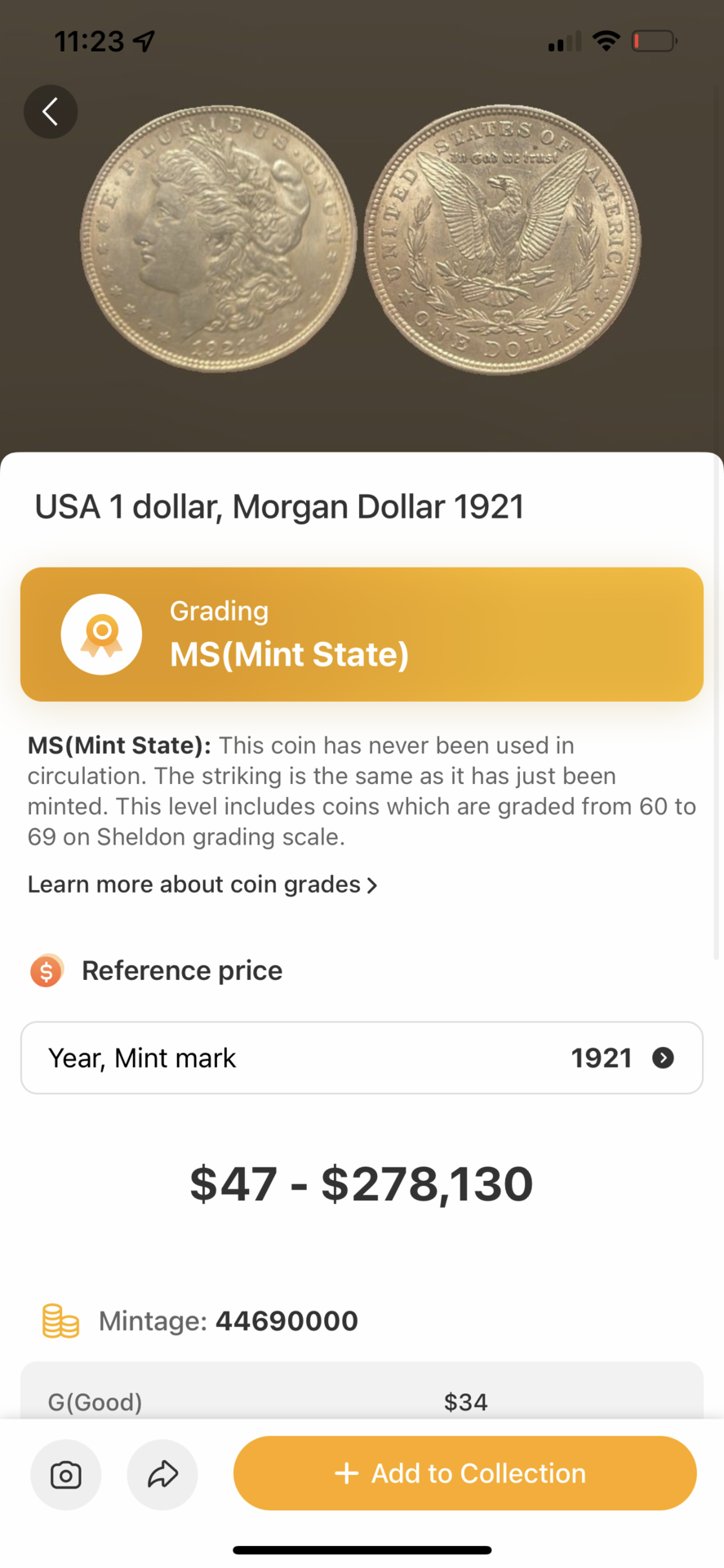
Task: Tap the orange dollar reference price icon
Action: point(47,970)
